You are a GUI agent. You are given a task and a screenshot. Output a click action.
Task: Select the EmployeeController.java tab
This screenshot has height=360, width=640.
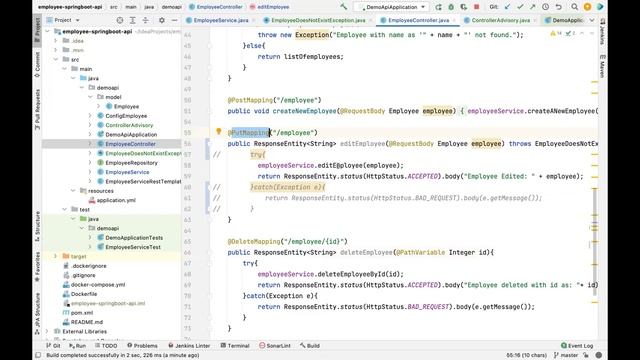click(418, 20)
